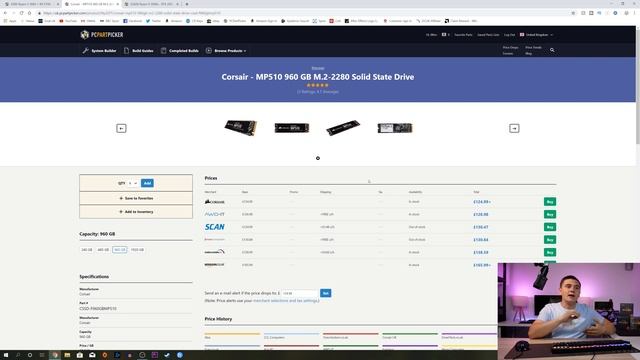Select the third MP510 product thumbnail
This screenshot has height=360, width=640.
coord(343,128)
